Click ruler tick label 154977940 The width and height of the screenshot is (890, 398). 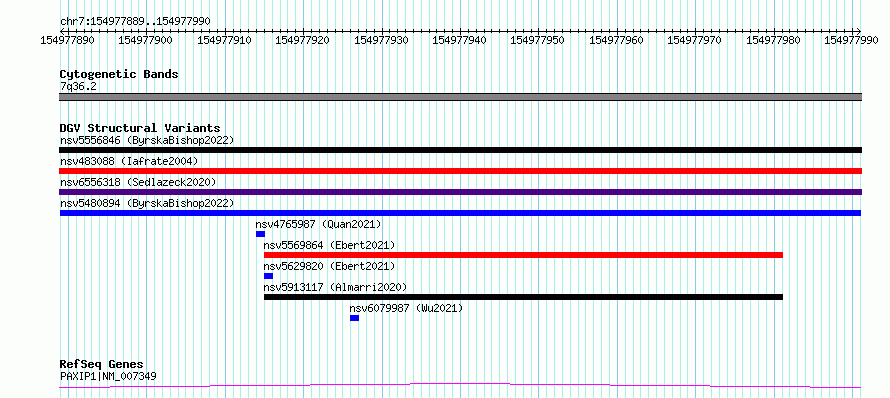[x=459, y=40]
